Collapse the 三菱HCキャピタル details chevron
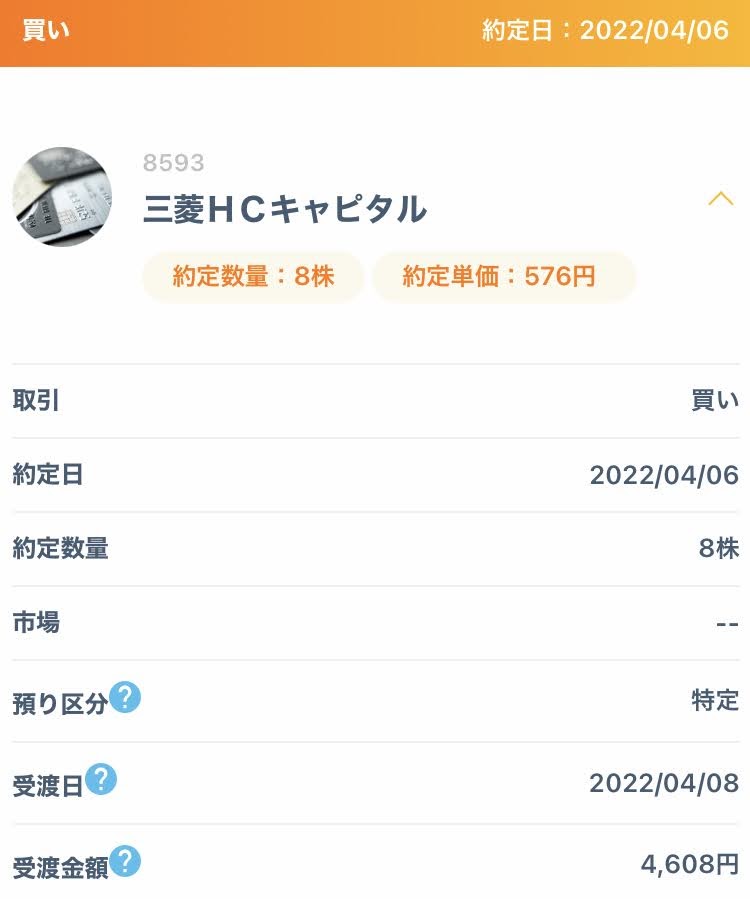The image size is (750, 899). (721, 198)
